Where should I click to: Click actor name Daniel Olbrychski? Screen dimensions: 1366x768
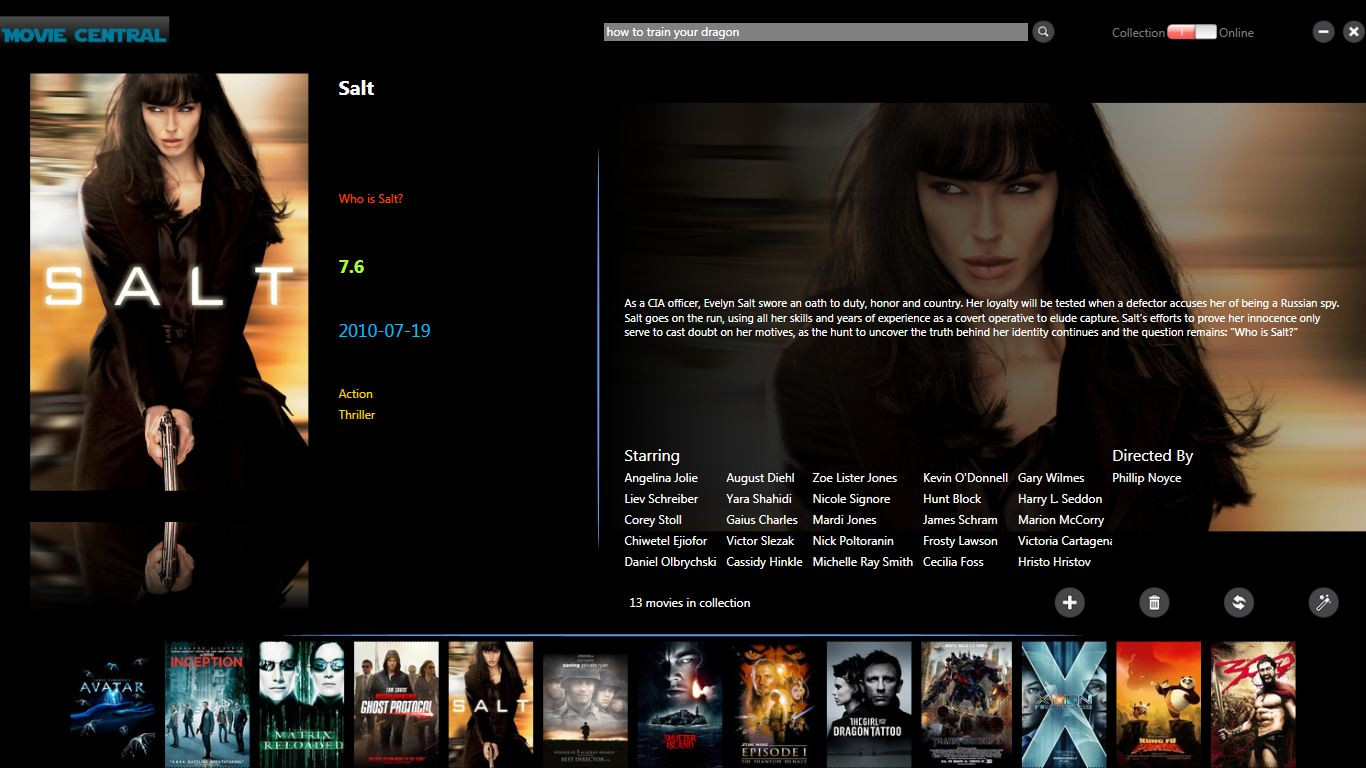(x=670, y=562)
